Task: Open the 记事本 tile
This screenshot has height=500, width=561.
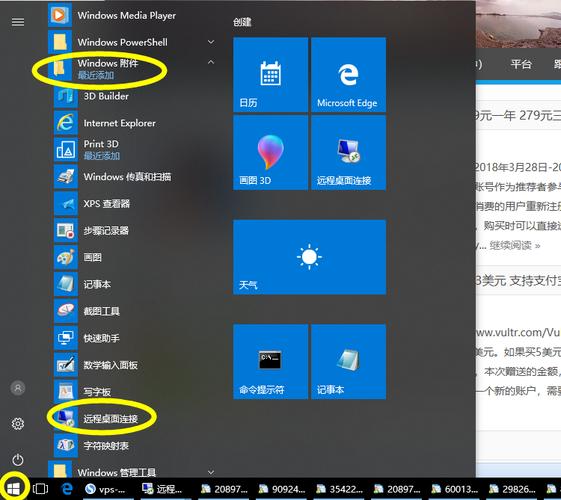Action: pyautogui.click(x=348, y=362)
